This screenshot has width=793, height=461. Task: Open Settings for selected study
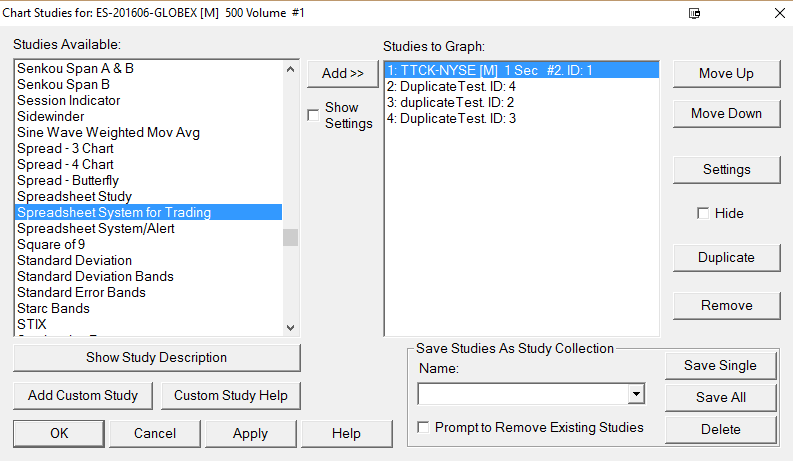tap(726, 169)
